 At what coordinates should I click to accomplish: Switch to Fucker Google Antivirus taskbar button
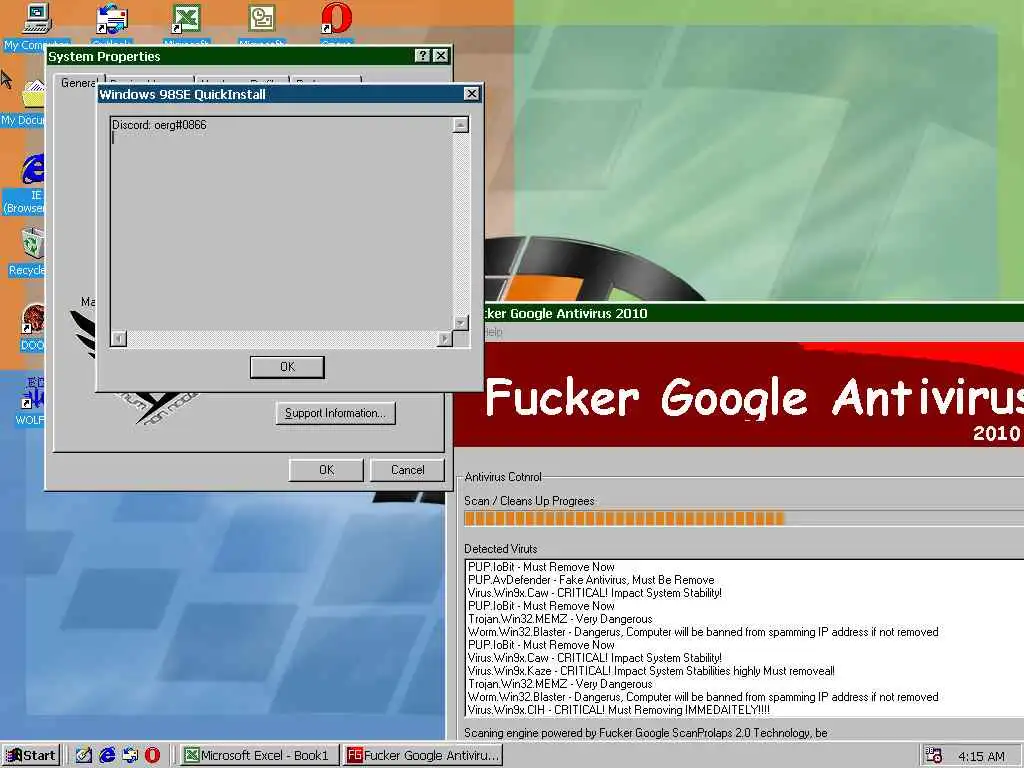point(423,756)
